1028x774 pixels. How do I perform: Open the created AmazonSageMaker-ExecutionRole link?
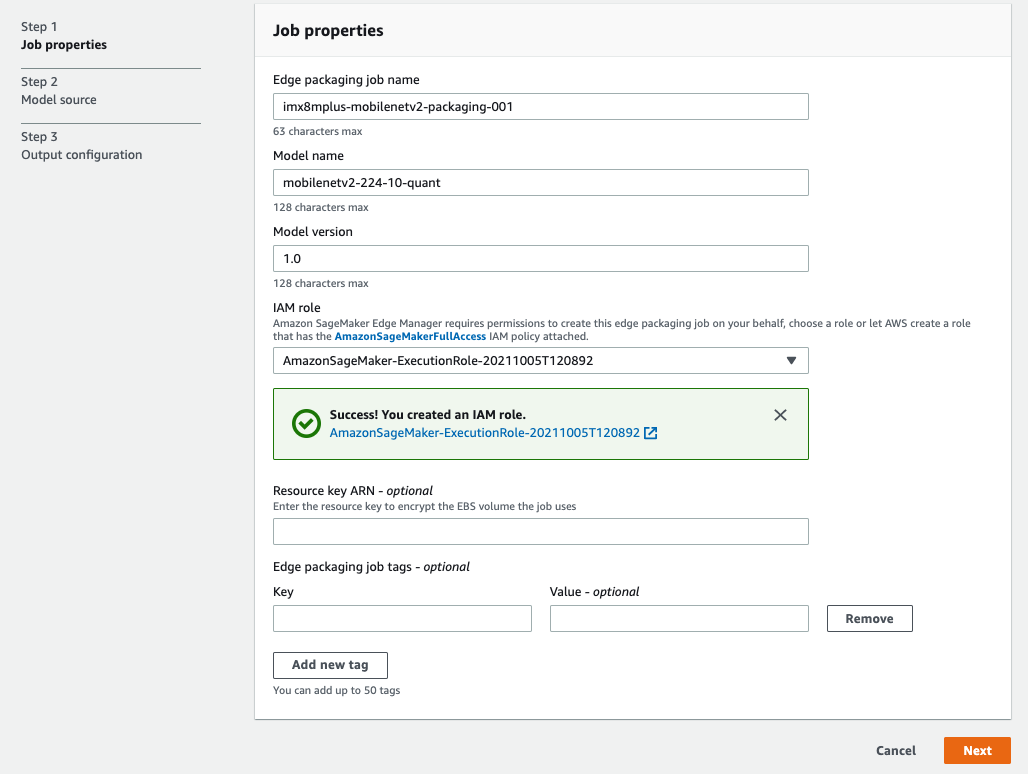point(484,433)
